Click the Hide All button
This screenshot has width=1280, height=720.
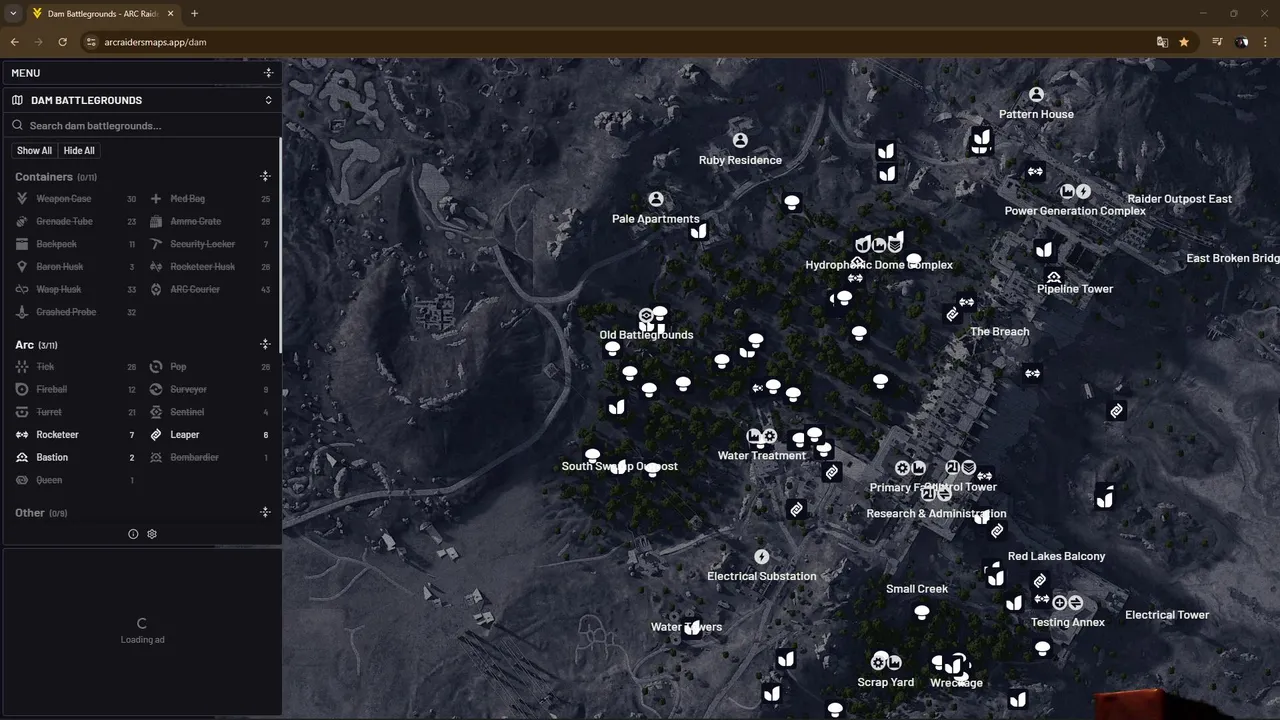(79, 151)
